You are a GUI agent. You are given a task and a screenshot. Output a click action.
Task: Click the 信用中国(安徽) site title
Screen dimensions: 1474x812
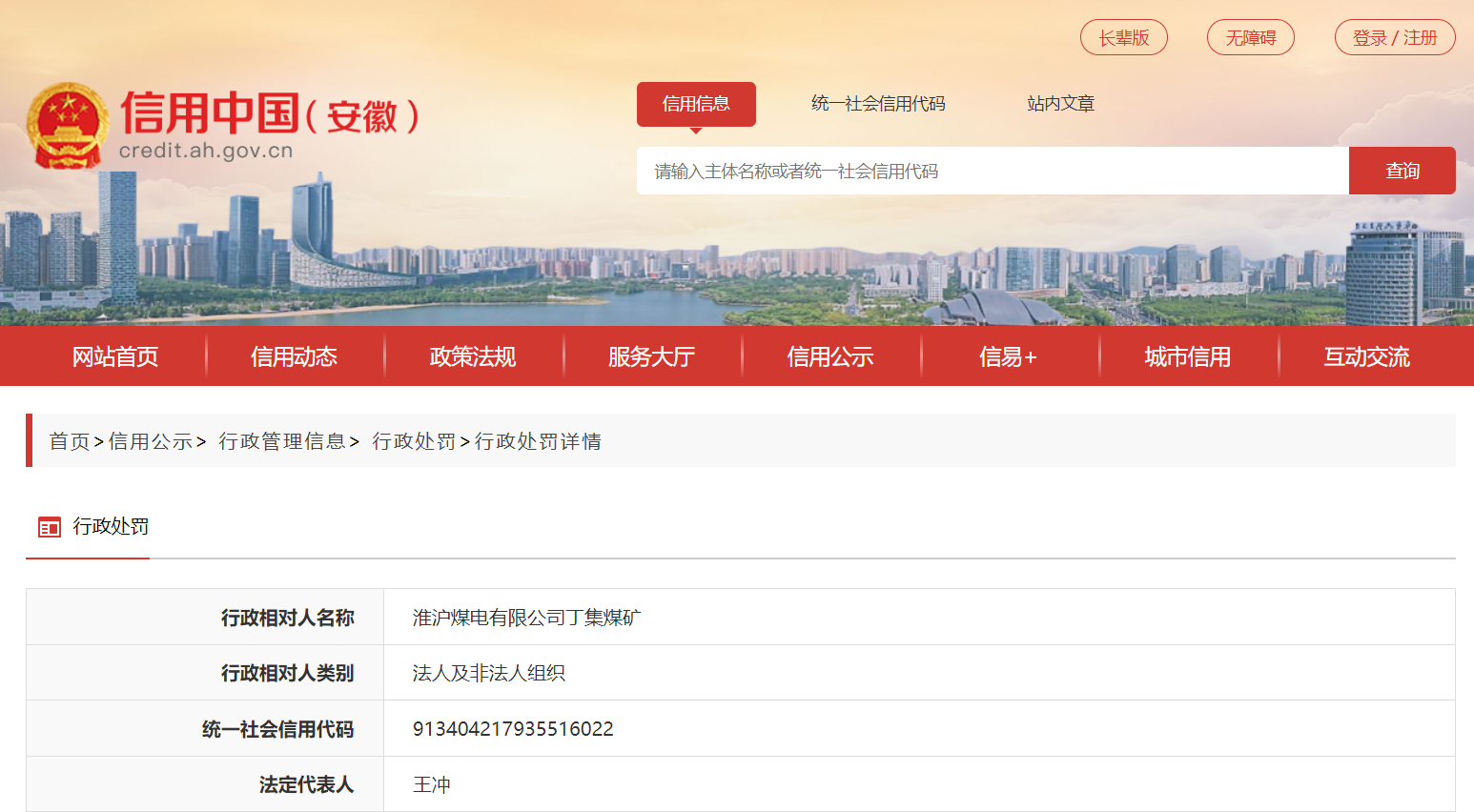[x=269, y=114]
